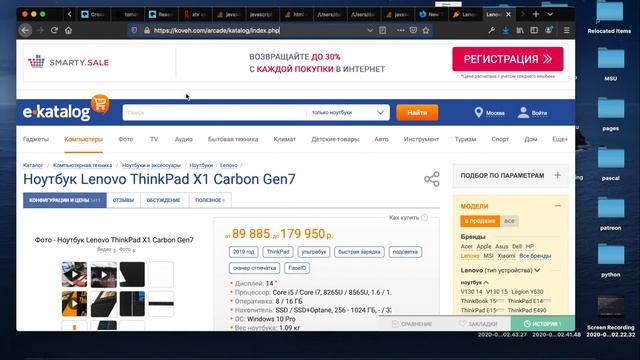The width and height of the screenshot is (640, 360).
Task: Reload the page with the refresh icon
Action: pos(54,30)
